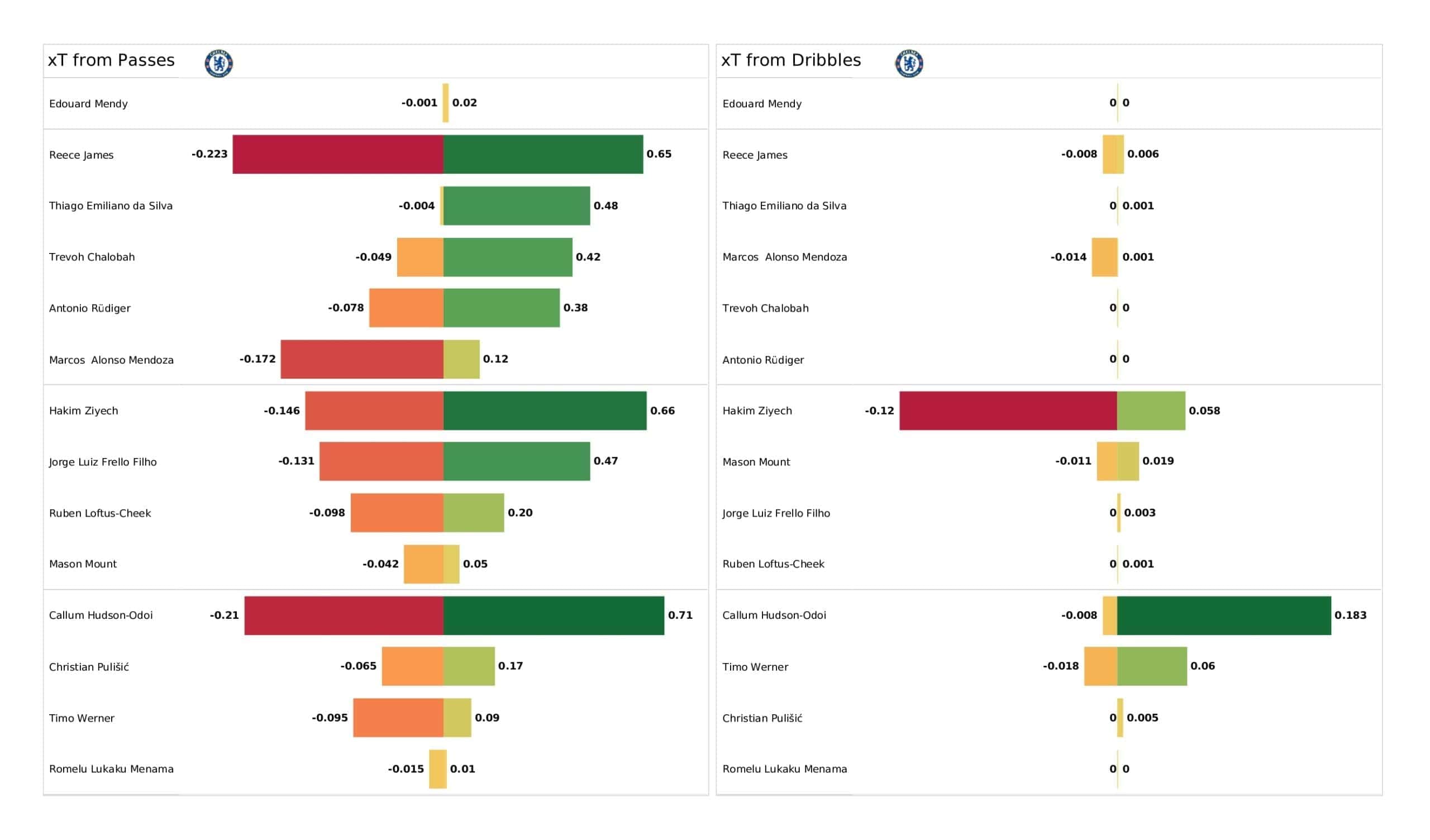Click Trevoh Chalobah orange -0.049 passes bar
This screenshot has height=840, width=1430.
coord(421,257)
